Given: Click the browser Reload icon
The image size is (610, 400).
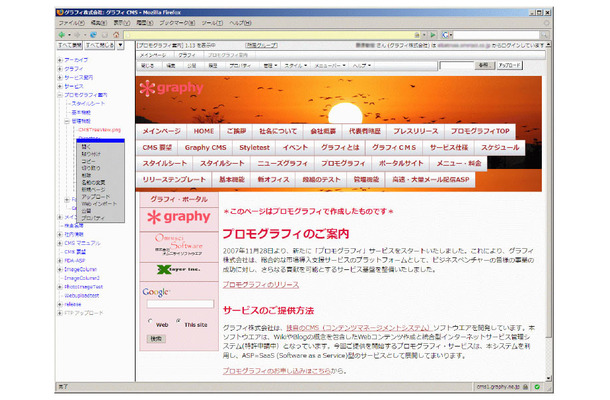Looking at the screenshot, I should [93, 35].
